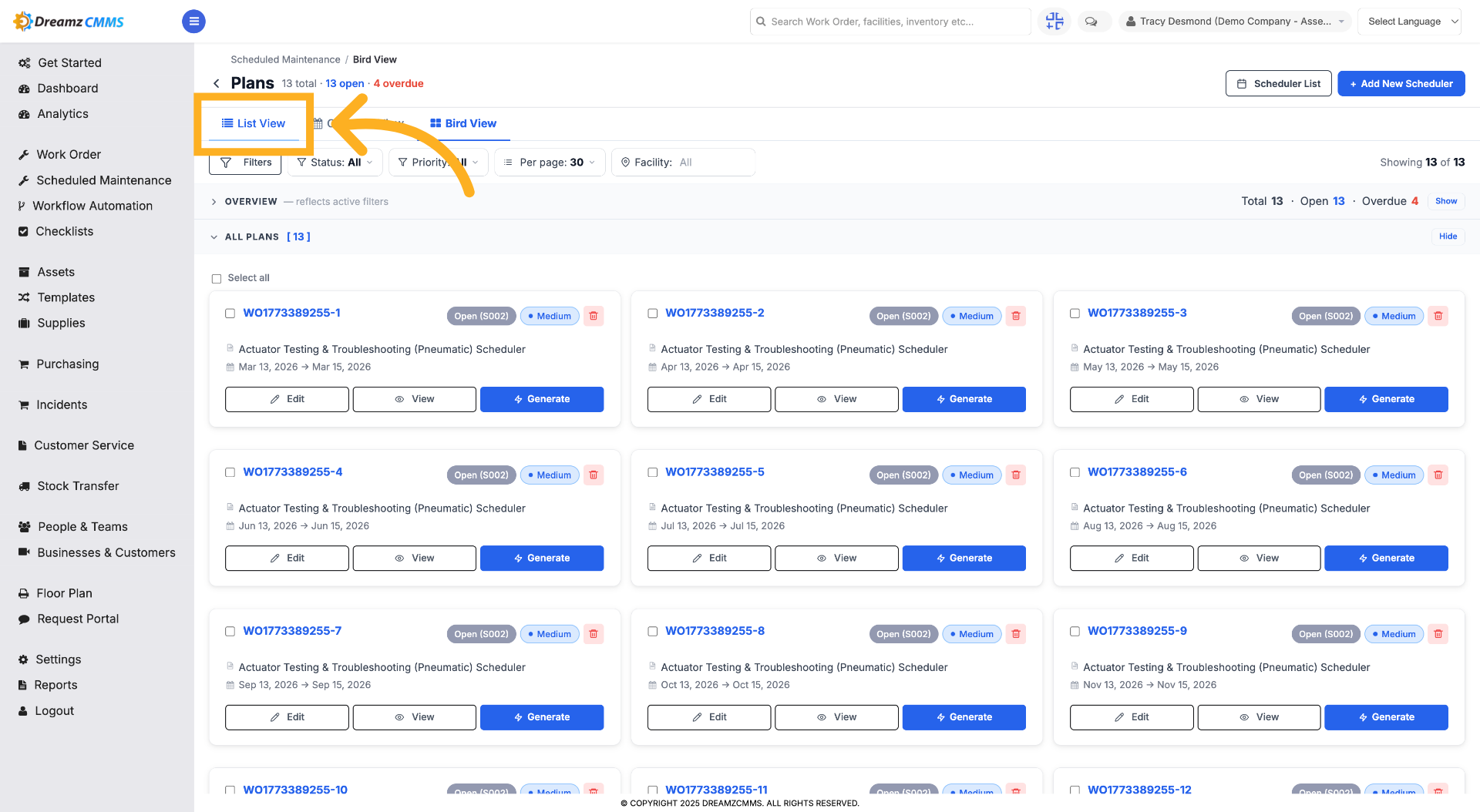Image resolution: width=1480 pixels, height=812 pixels.
Task: Generate work order for WO1773389255-1
Action: (x=542, y=399)
